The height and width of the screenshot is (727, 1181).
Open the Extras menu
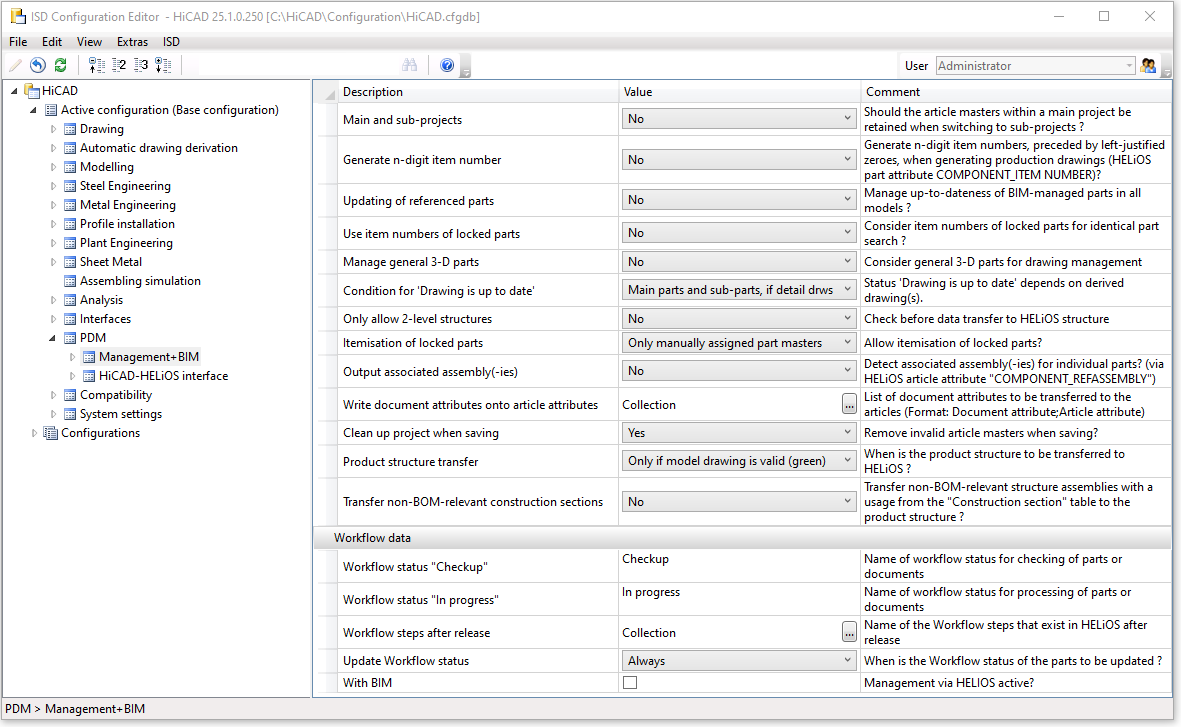click(133, 42)
